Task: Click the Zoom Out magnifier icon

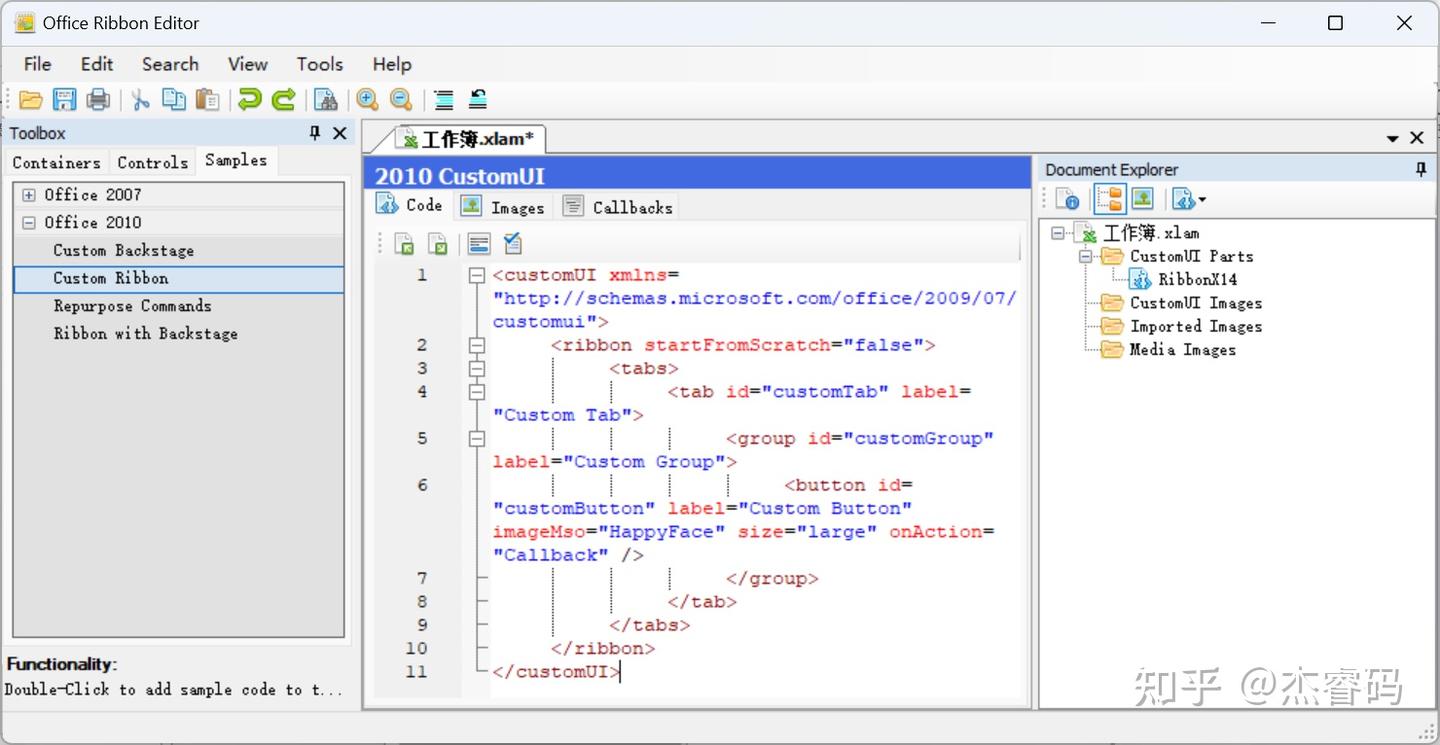Action: click(x=401, y=99)
